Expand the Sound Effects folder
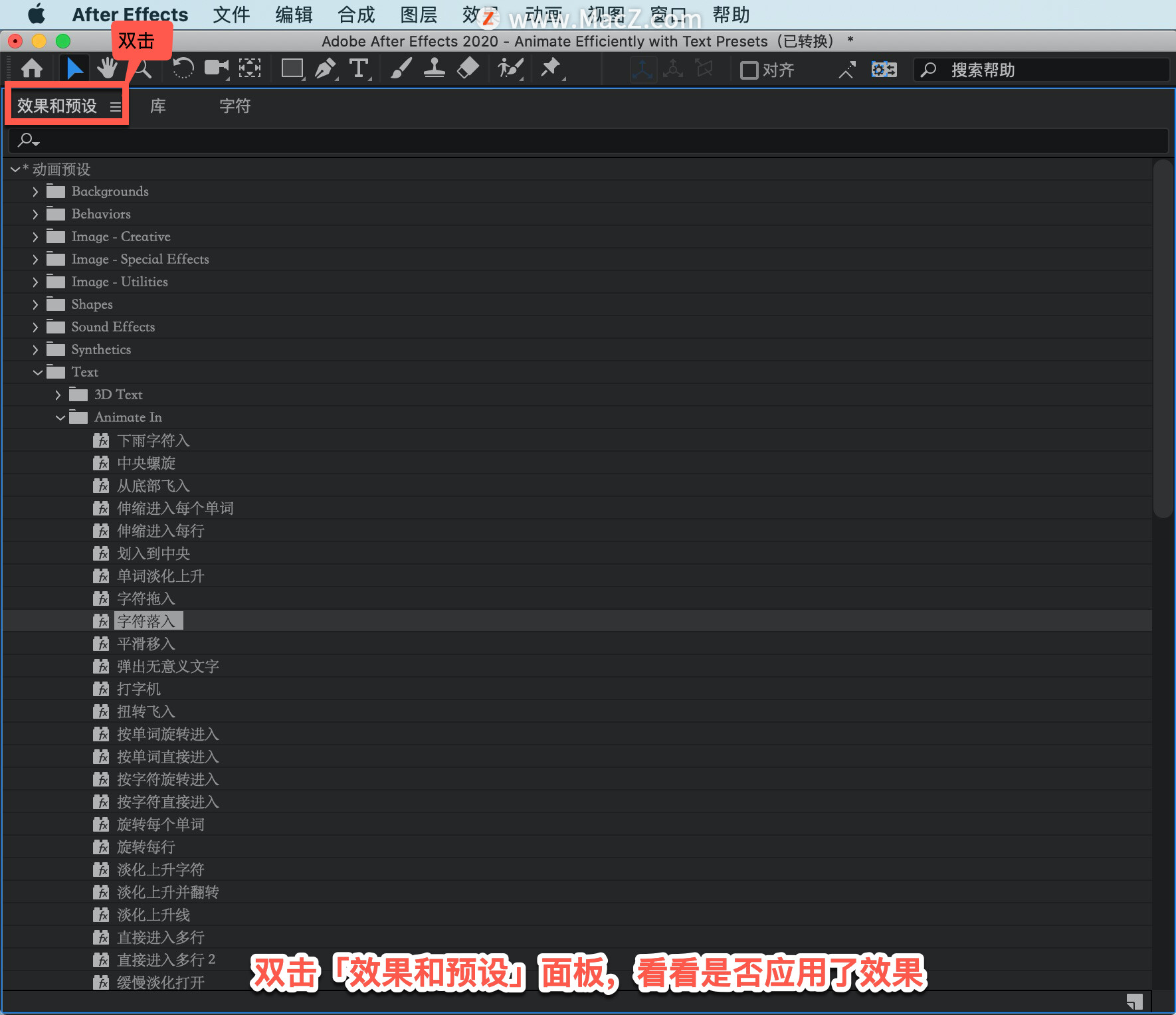The image size is (1176, 1015). click(x=35, y=327)
